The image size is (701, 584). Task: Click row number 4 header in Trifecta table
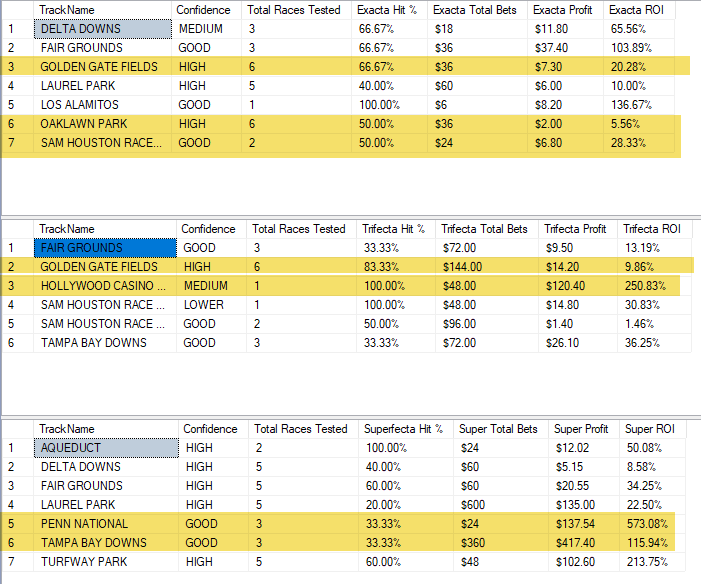pos(17,305)
